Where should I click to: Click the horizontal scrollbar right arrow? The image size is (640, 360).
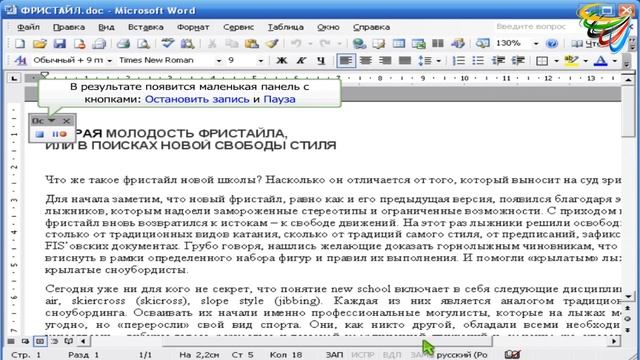coord(613,341)
